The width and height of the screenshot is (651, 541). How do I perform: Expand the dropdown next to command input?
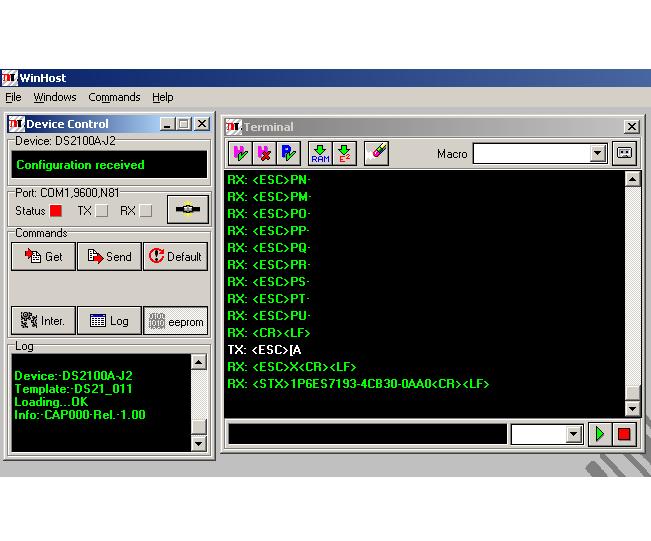click(573, 434)
